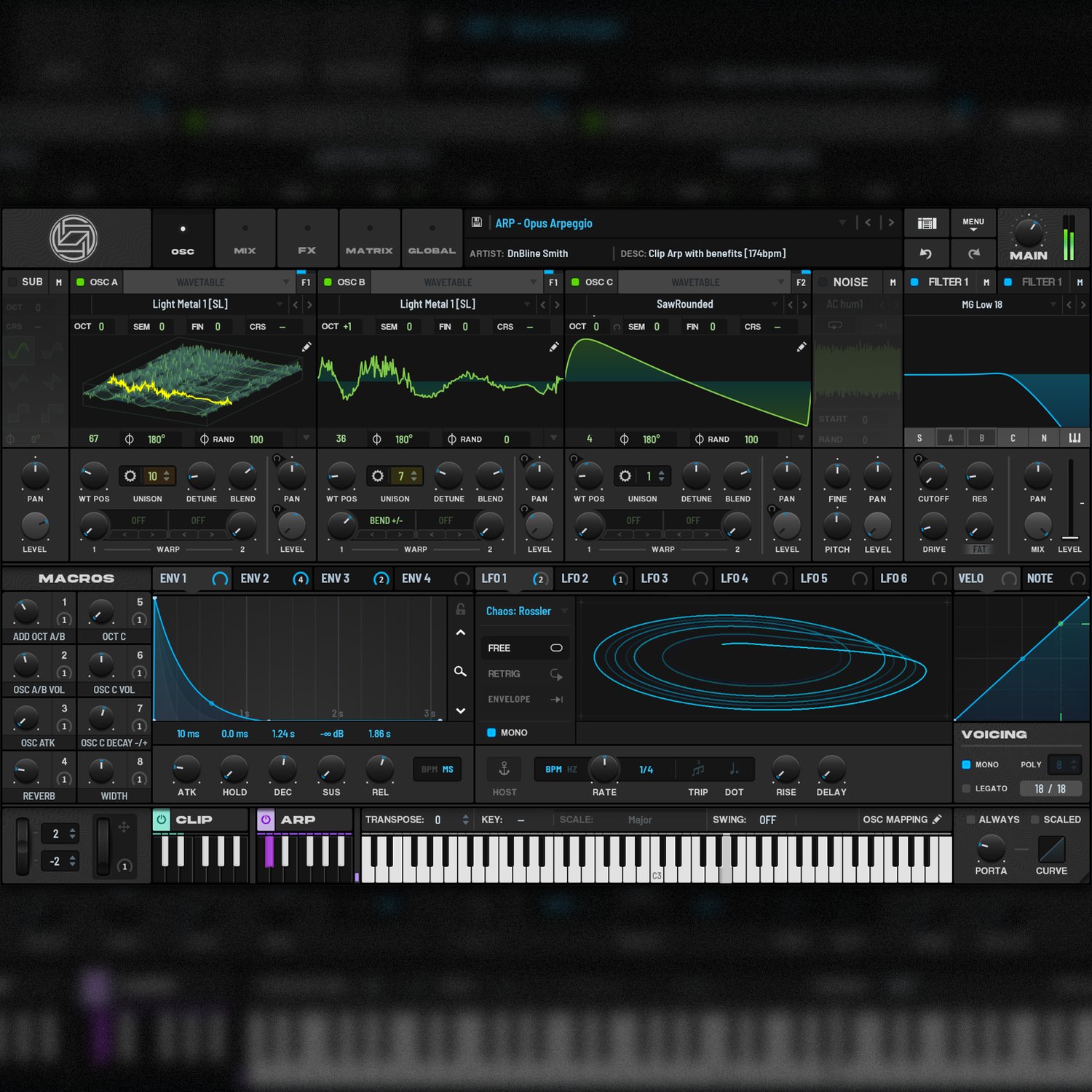1092x1092 pixels.
Task: Switch to the MIX tab
Action: pyautogui.click(x=245, y=238)
